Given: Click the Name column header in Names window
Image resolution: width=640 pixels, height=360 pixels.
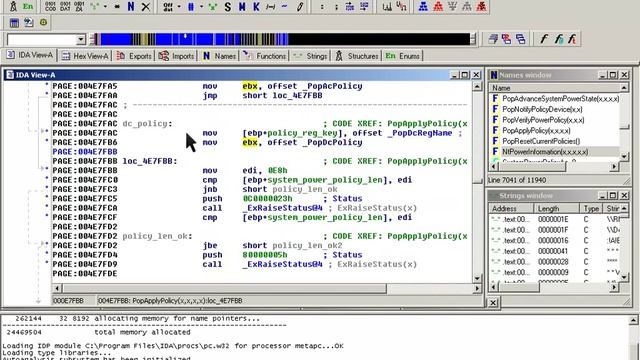Looking at the screenshot, I should click(555, 88).
